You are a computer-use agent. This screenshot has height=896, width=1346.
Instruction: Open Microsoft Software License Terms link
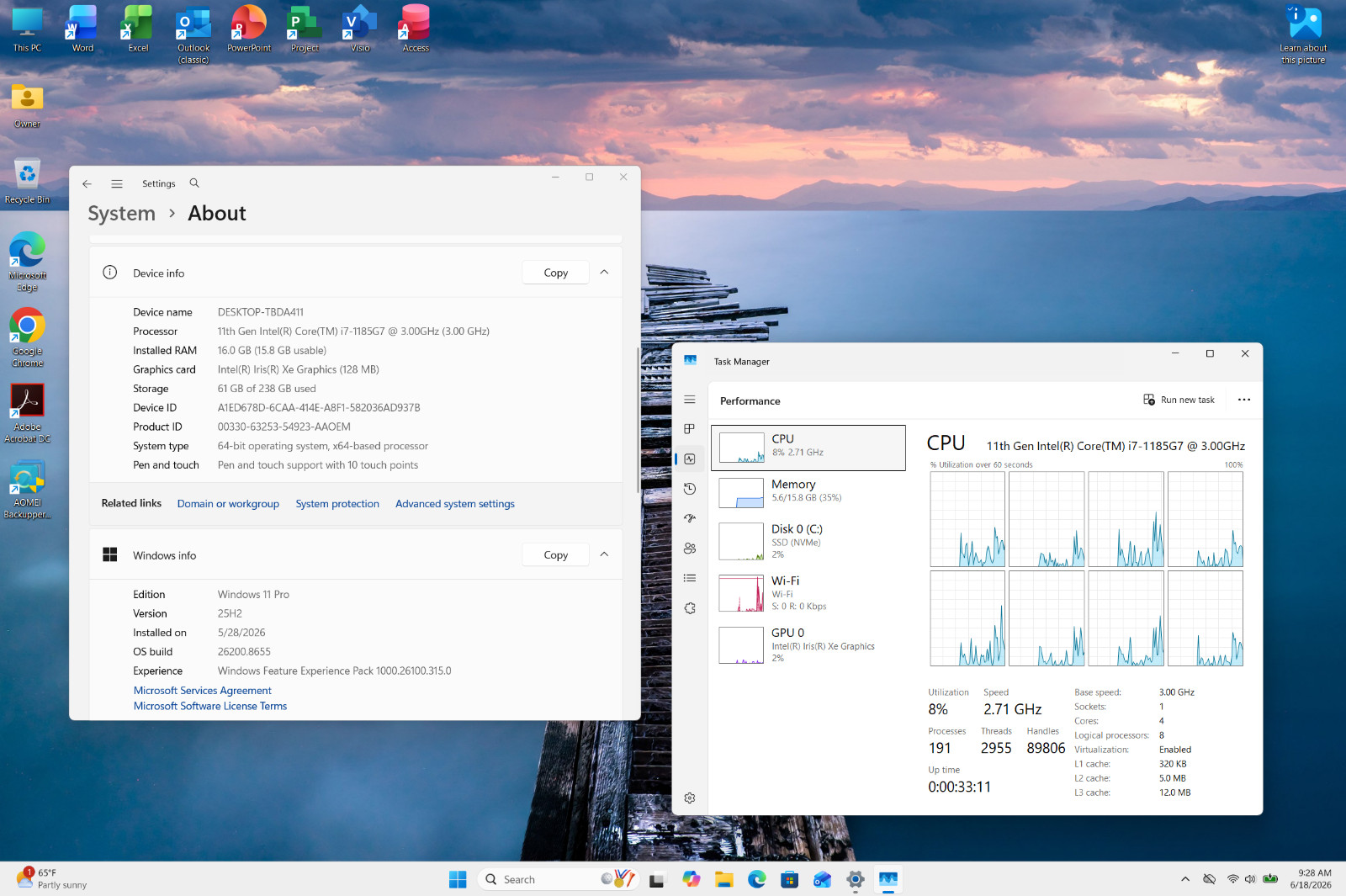click(210, 707)
